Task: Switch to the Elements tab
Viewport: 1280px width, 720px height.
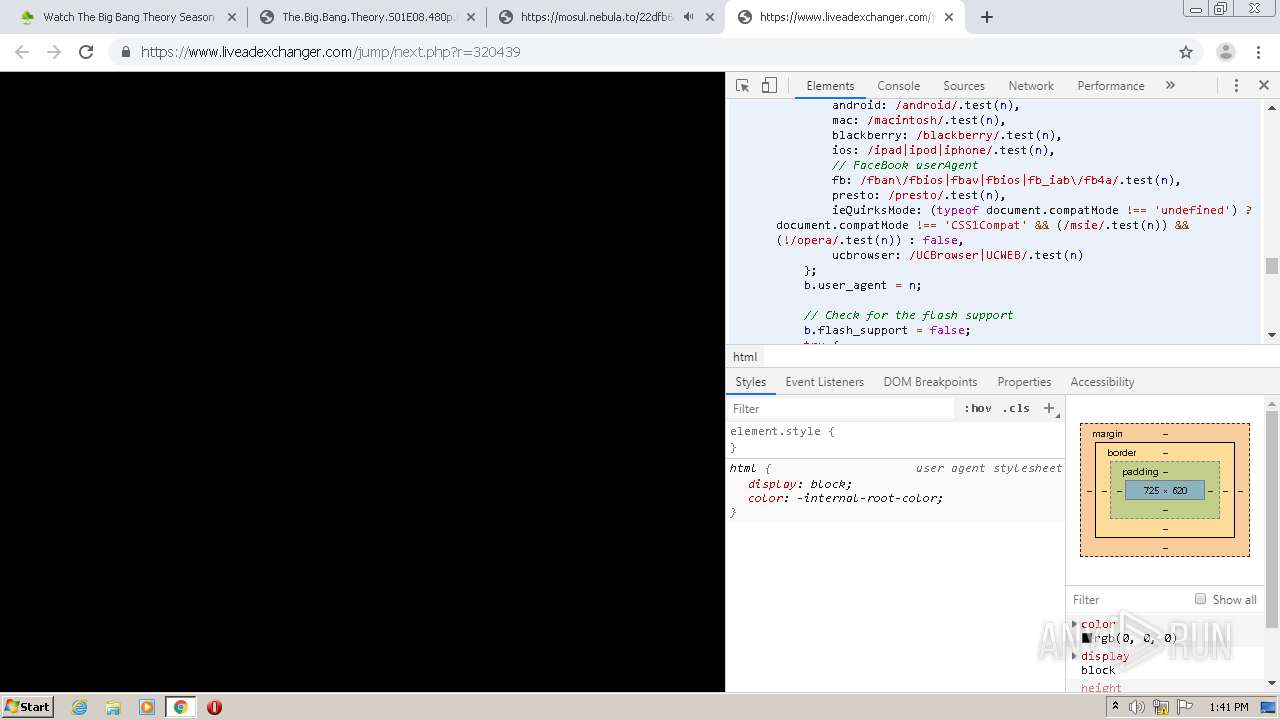Action: click(x=830, y=86)
